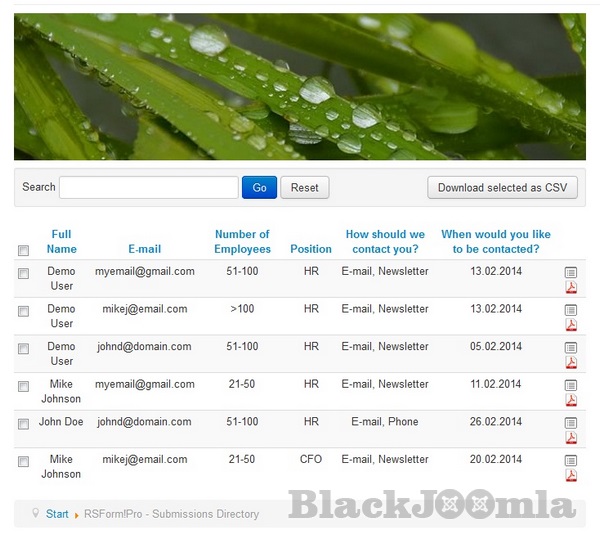Download PDF for the CFO submission
Viewport: 600px width, 544px height.
[x=571, y=476]
